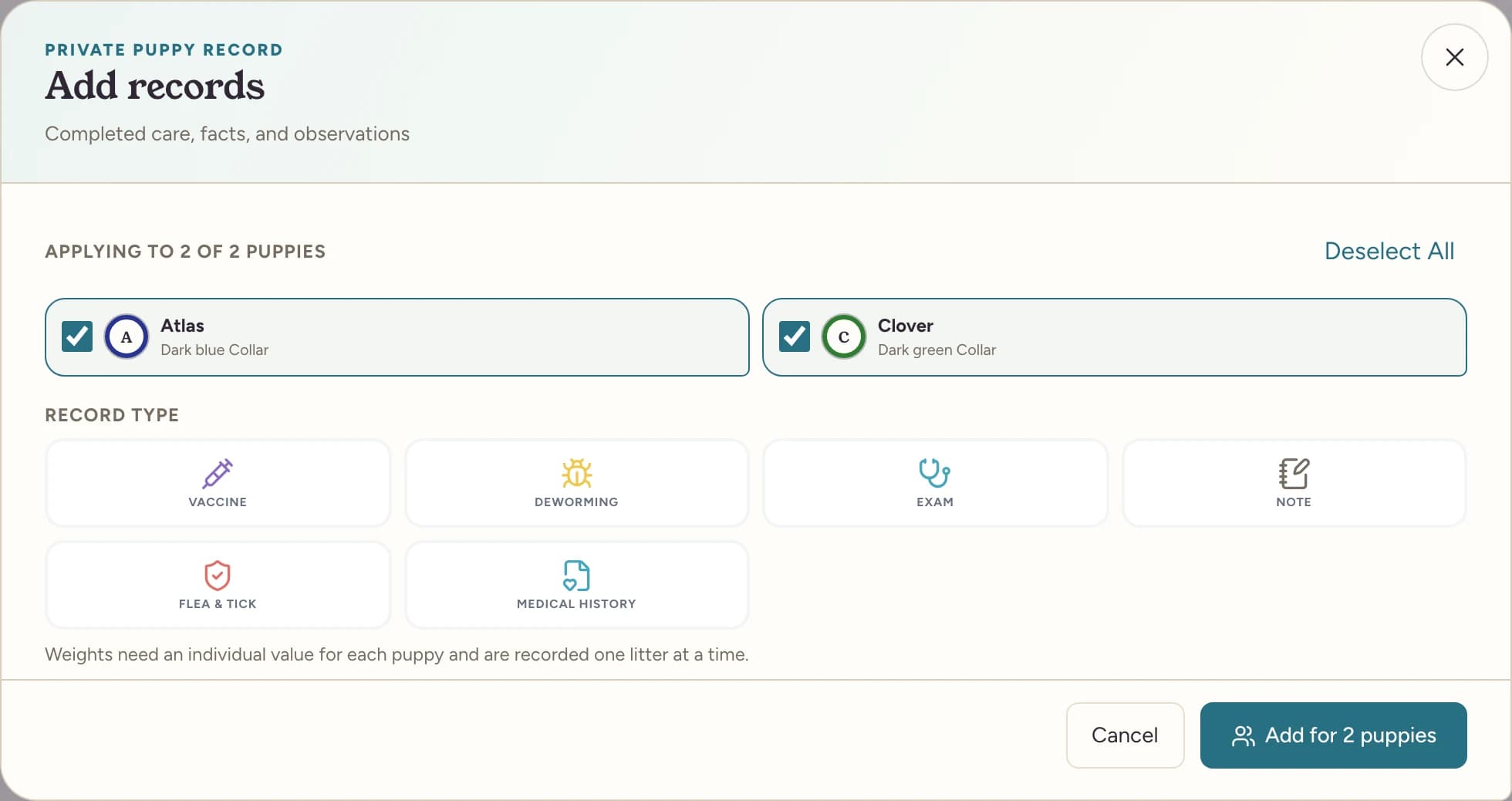
Task: Click the VACCINE label text
Action: [x=218, y=502]
